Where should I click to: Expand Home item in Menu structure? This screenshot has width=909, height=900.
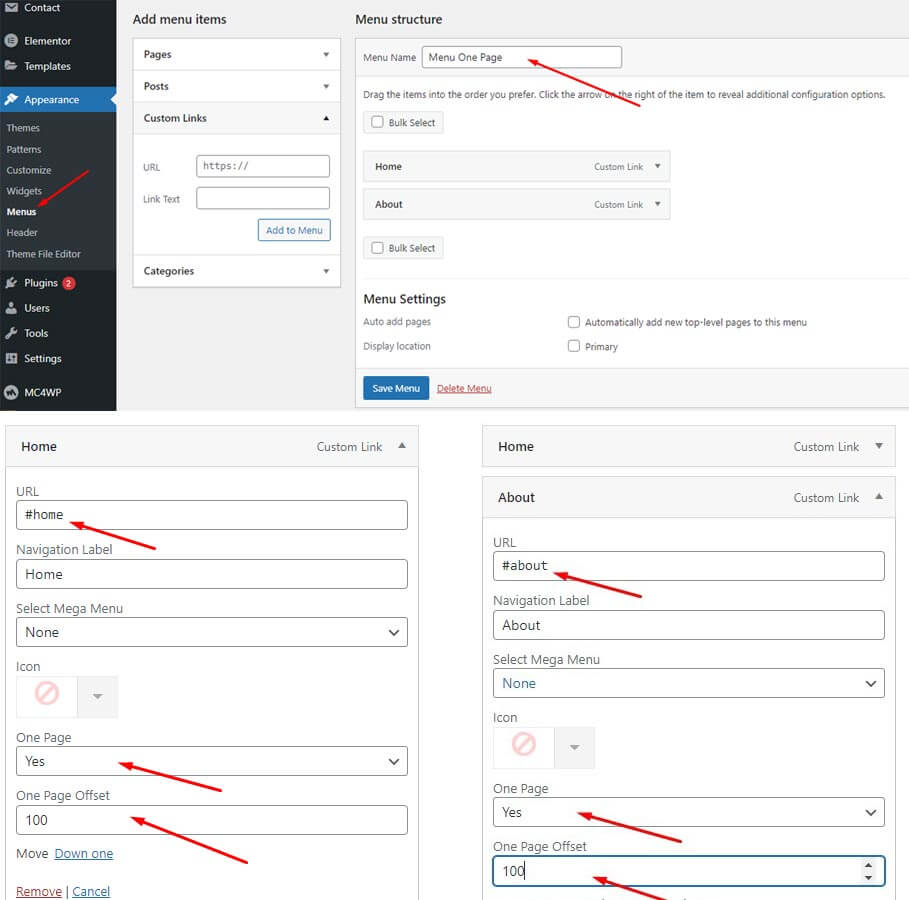(x=657, y=166)
